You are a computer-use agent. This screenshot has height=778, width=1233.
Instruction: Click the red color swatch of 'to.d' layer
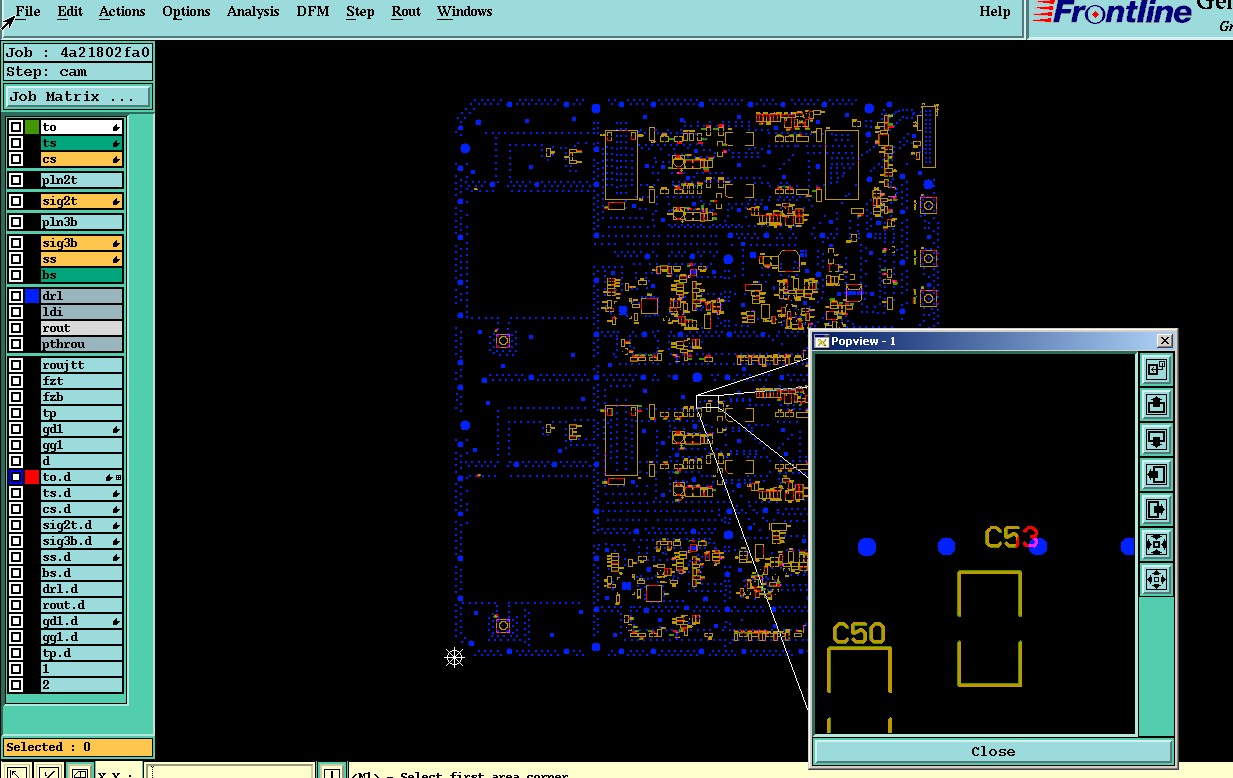[32, 477]
